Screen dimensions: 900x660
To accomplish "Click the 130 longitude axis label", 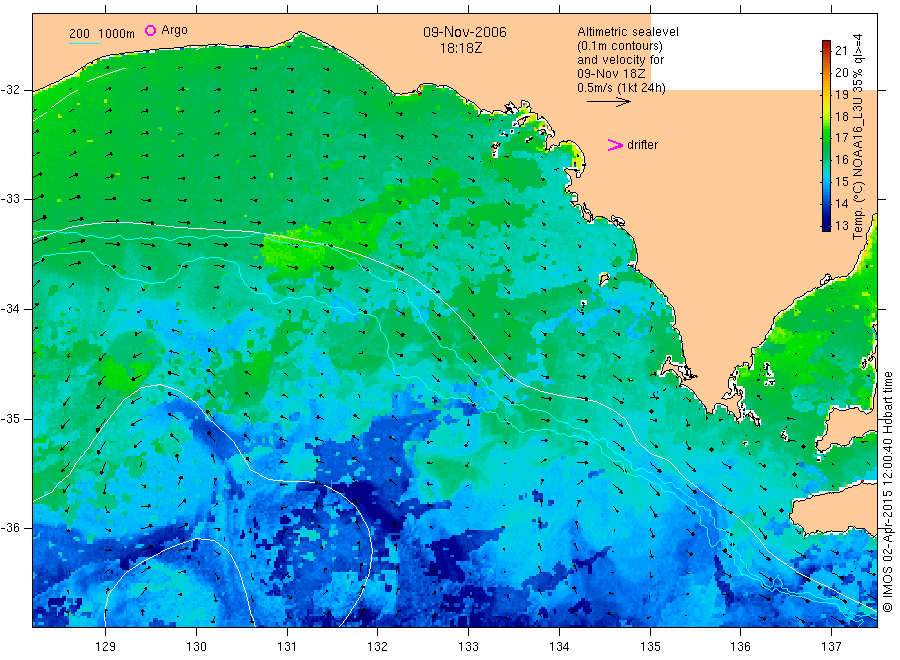I will (196, 647).
